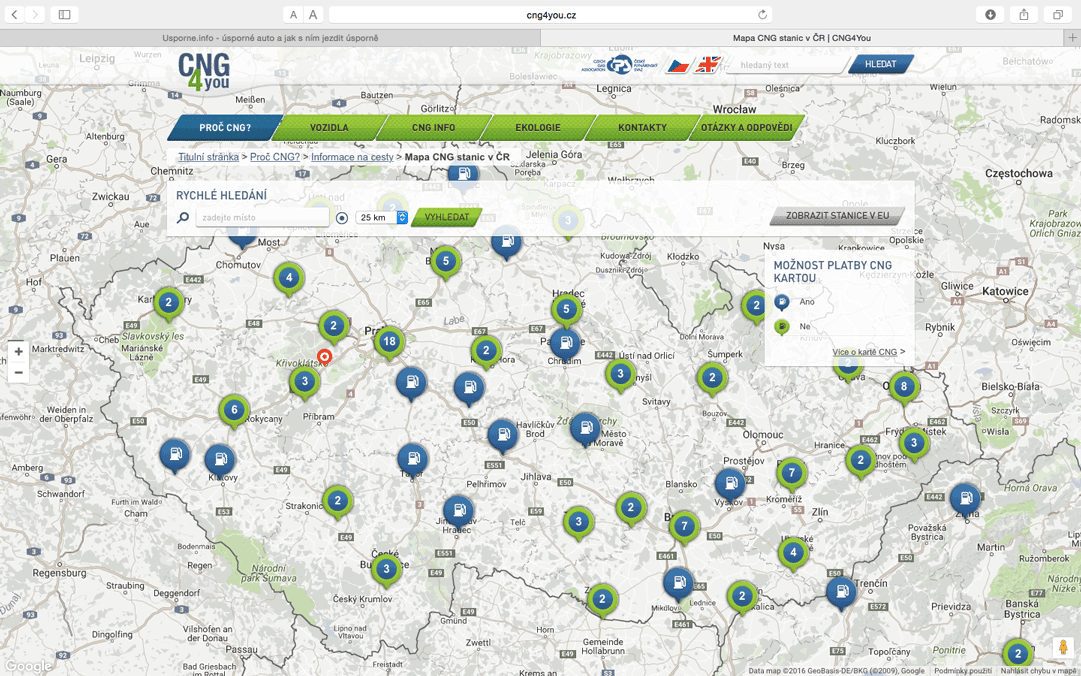Open the cluster marker showing 6 stations
1081x676 pixels.
tap(234, 411)
